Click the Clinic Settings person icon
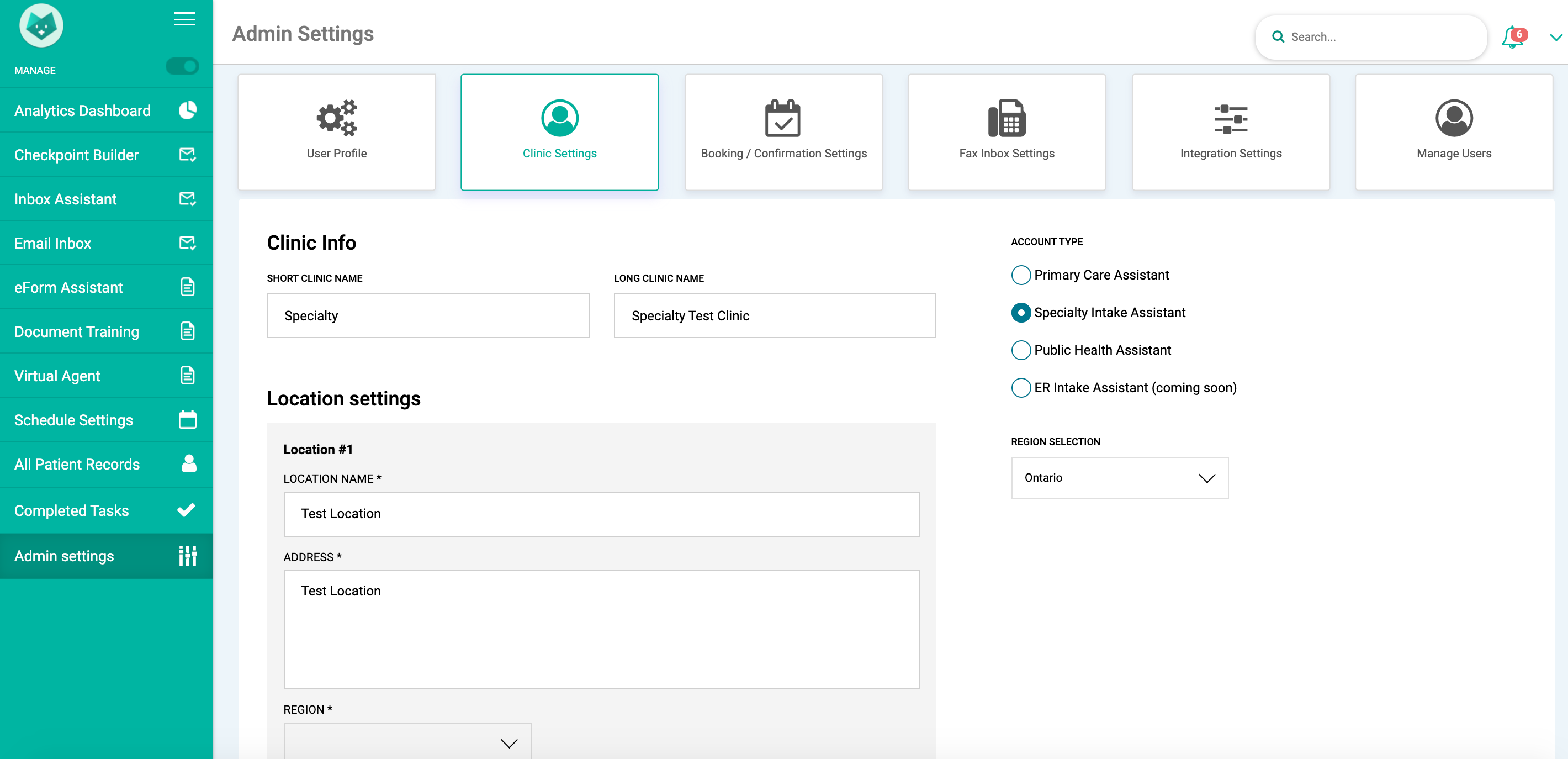 click(x=559, y=118)
